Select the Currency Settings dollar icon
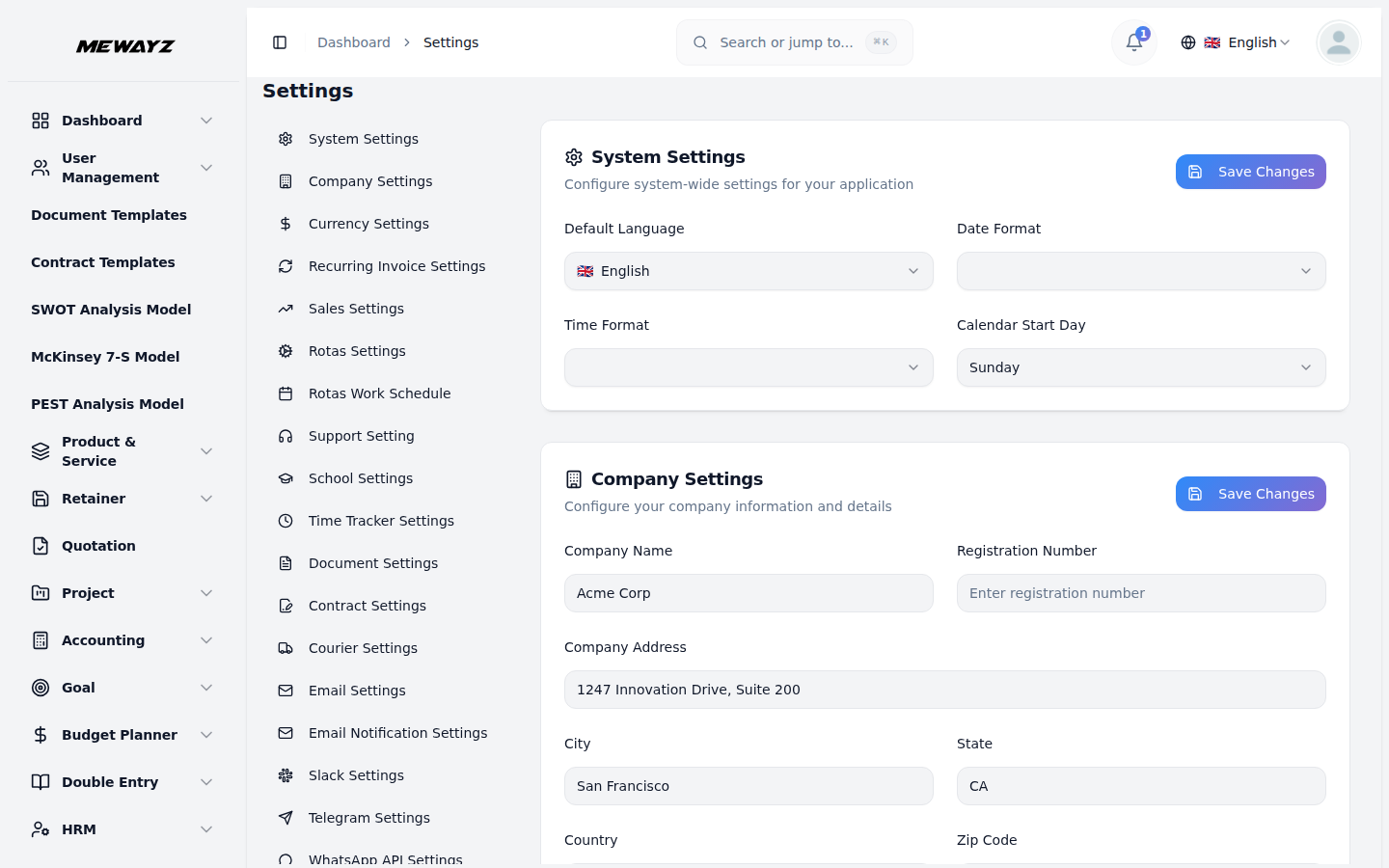The image size is (1389, 868). pyautogui.click(x=286, y=223)
